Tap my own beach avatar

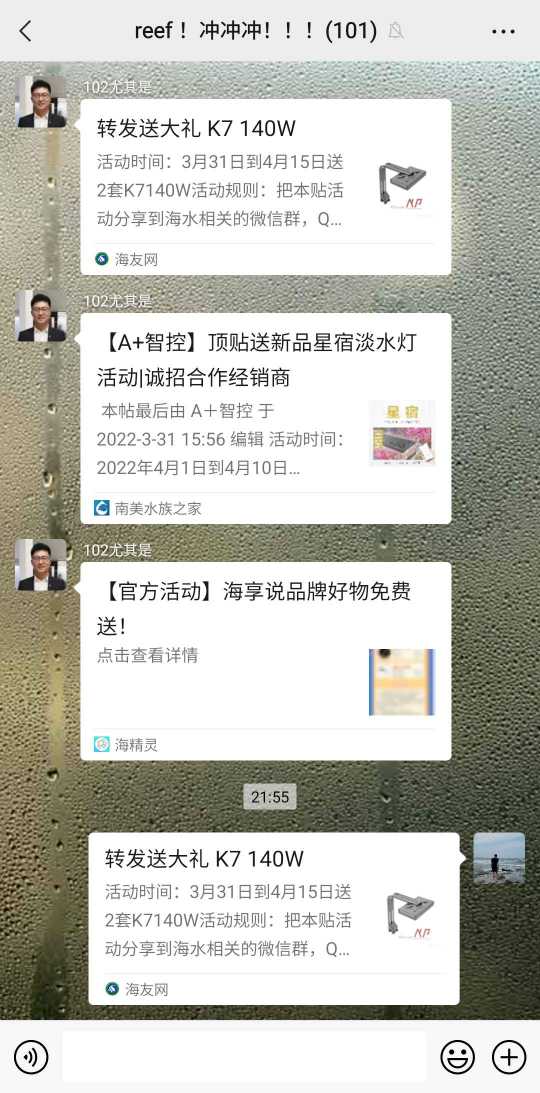click(x=499, y=858)
